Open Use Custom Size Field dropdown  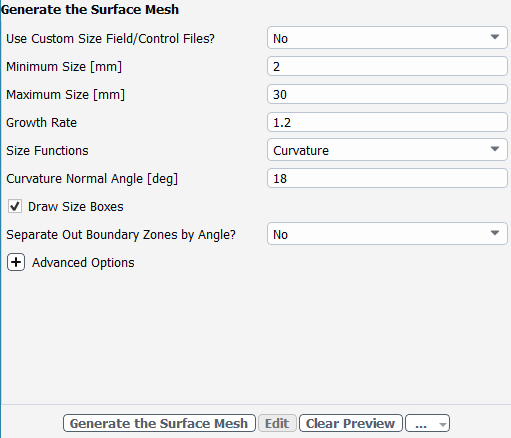click(x=387, y=38)
